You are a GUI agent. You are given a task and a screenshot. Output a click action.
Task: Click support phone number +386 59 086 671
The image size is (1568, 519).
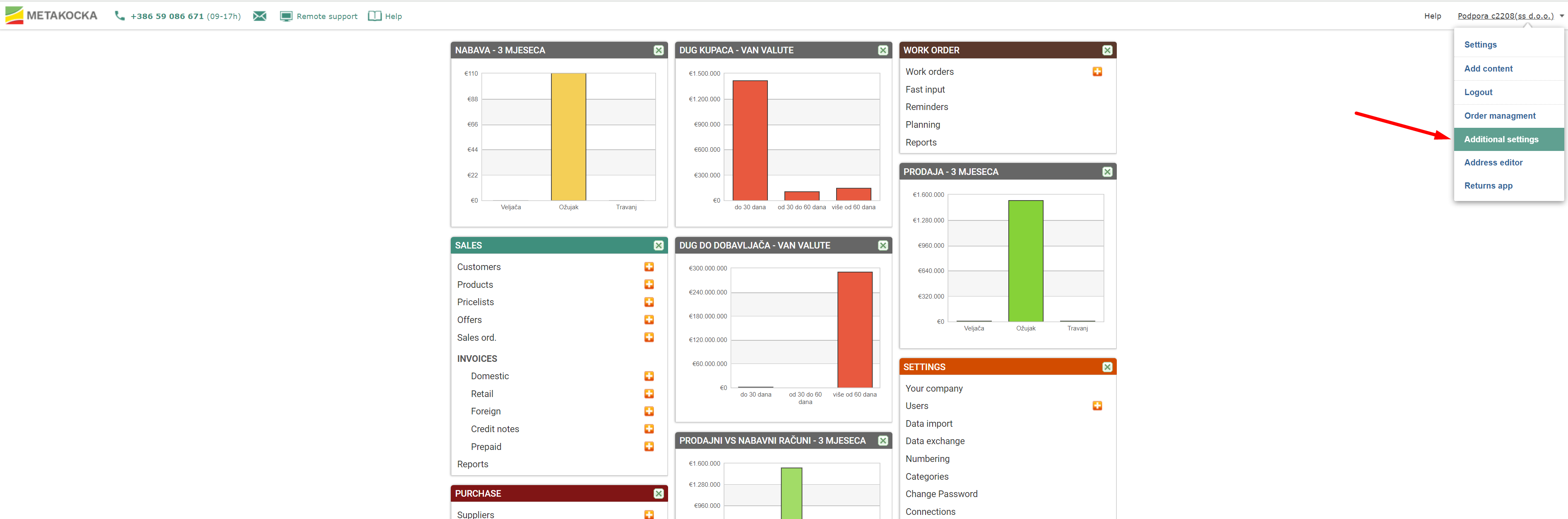pyautogui.click(x=167, y=17)
